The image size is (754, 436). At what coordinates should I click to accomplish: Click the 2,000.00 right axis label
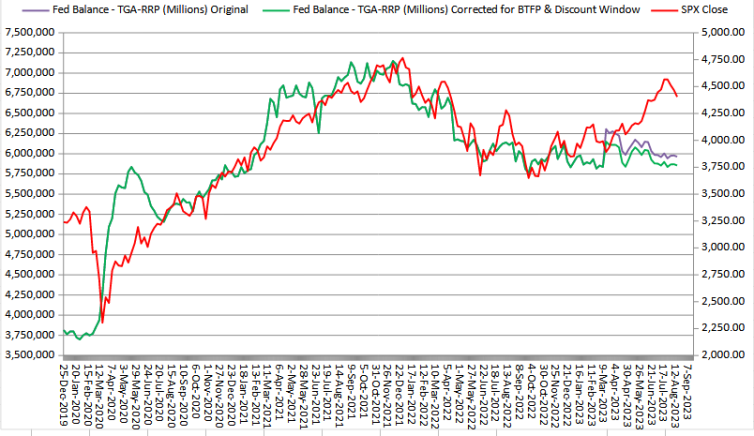(x=723, y=355)
